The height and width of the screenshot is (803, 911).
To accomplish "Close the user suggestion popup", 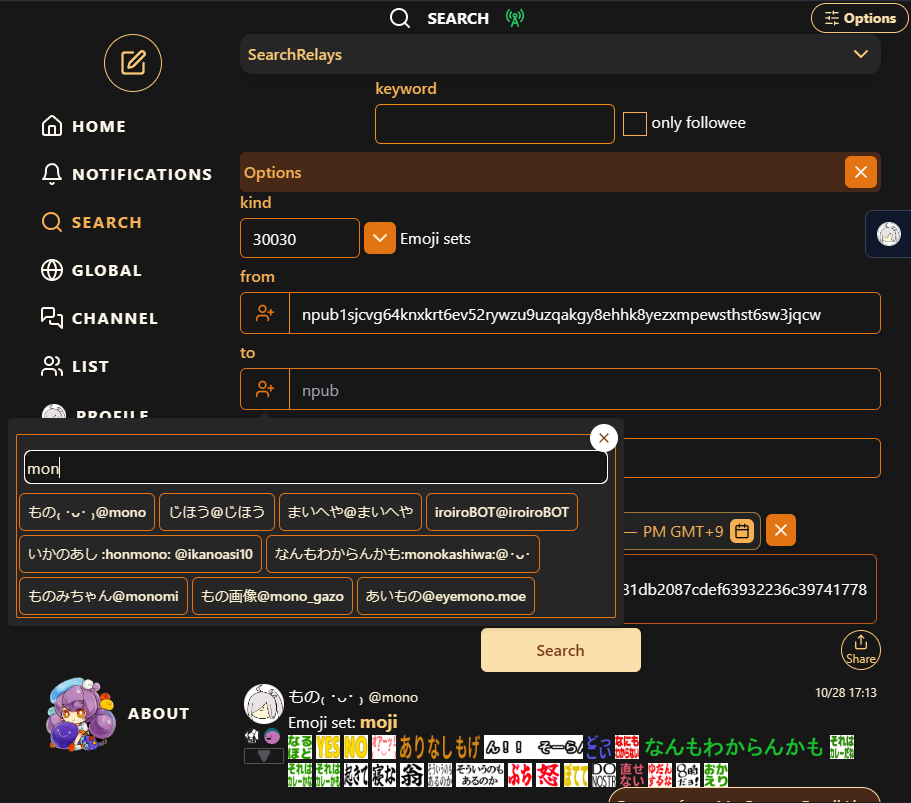I will coord(604,438).
